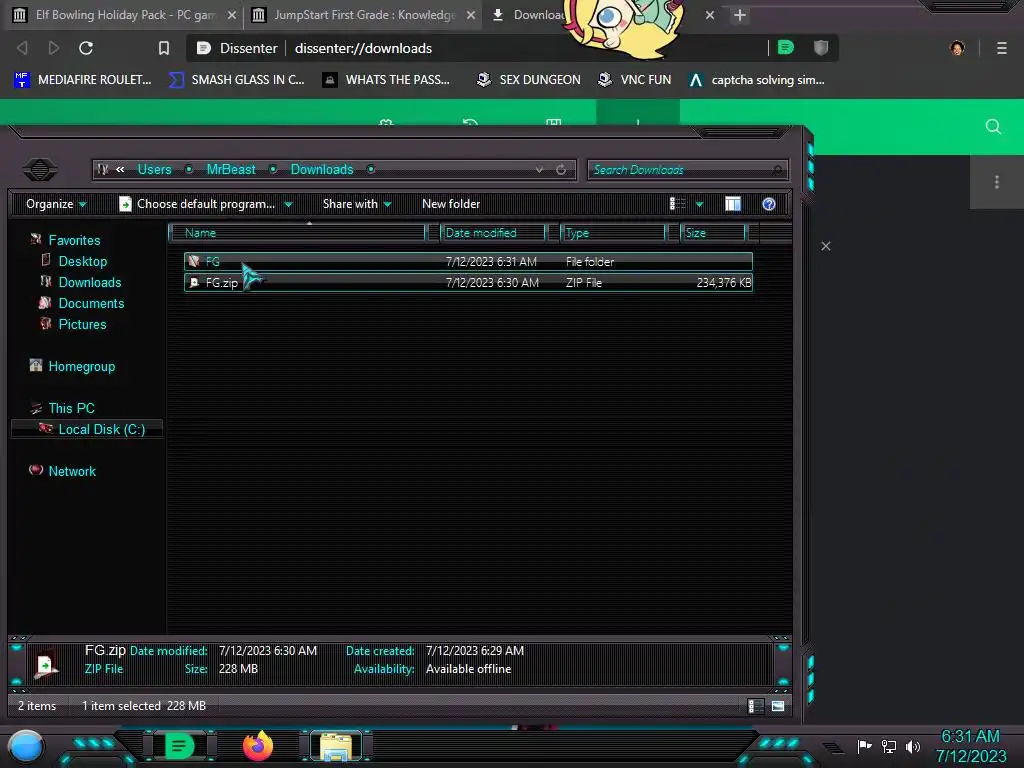Sort by Size column header

pyautogui.click(x=714, y=232)
